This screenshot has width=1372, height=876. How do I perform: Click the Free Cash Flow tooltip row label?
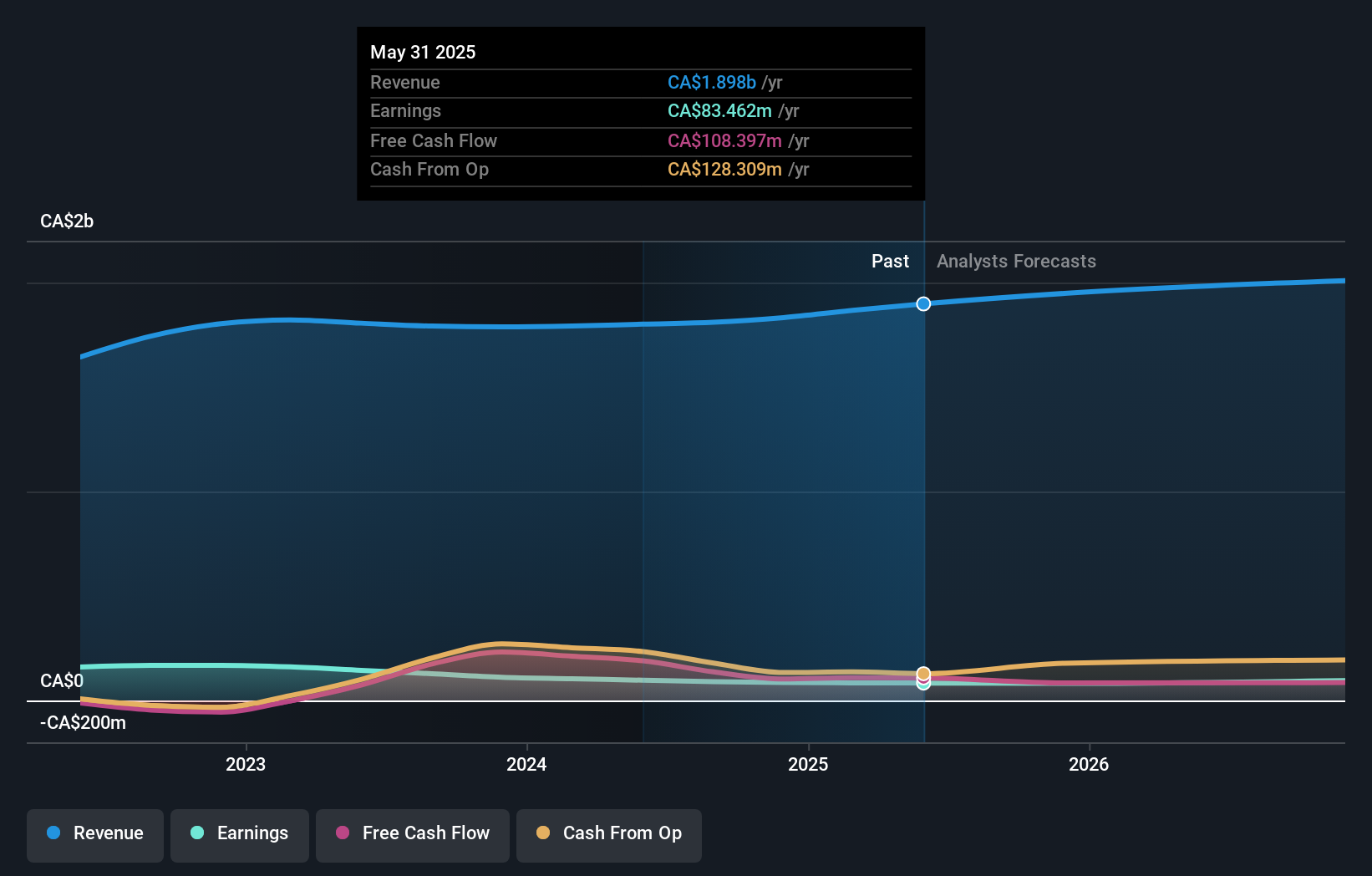[434, 140]
